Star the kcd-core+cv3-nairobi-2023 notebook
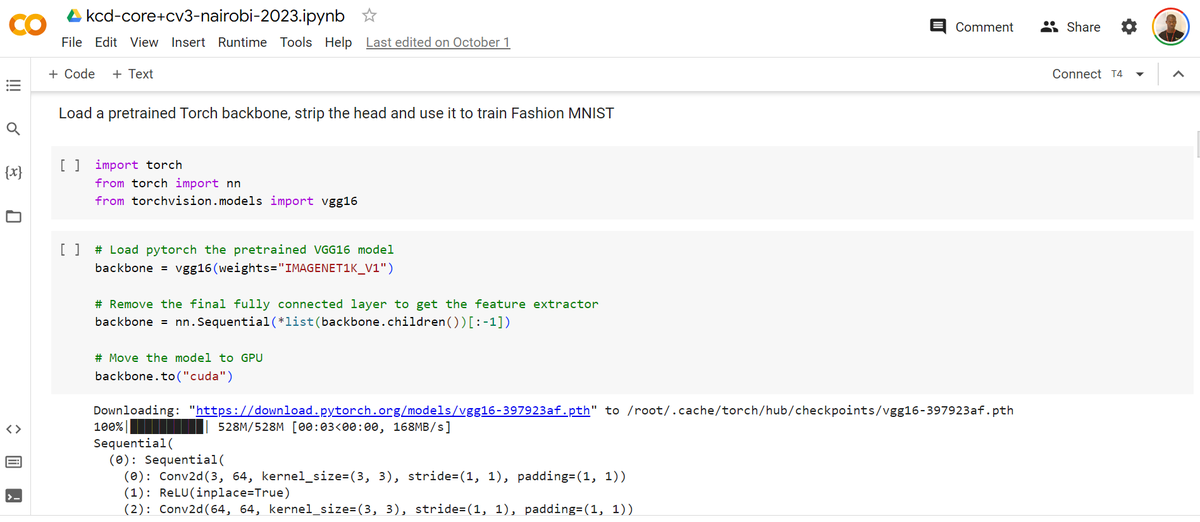Viewport: 1200px width, 522px height. click(x=369, y=16)
